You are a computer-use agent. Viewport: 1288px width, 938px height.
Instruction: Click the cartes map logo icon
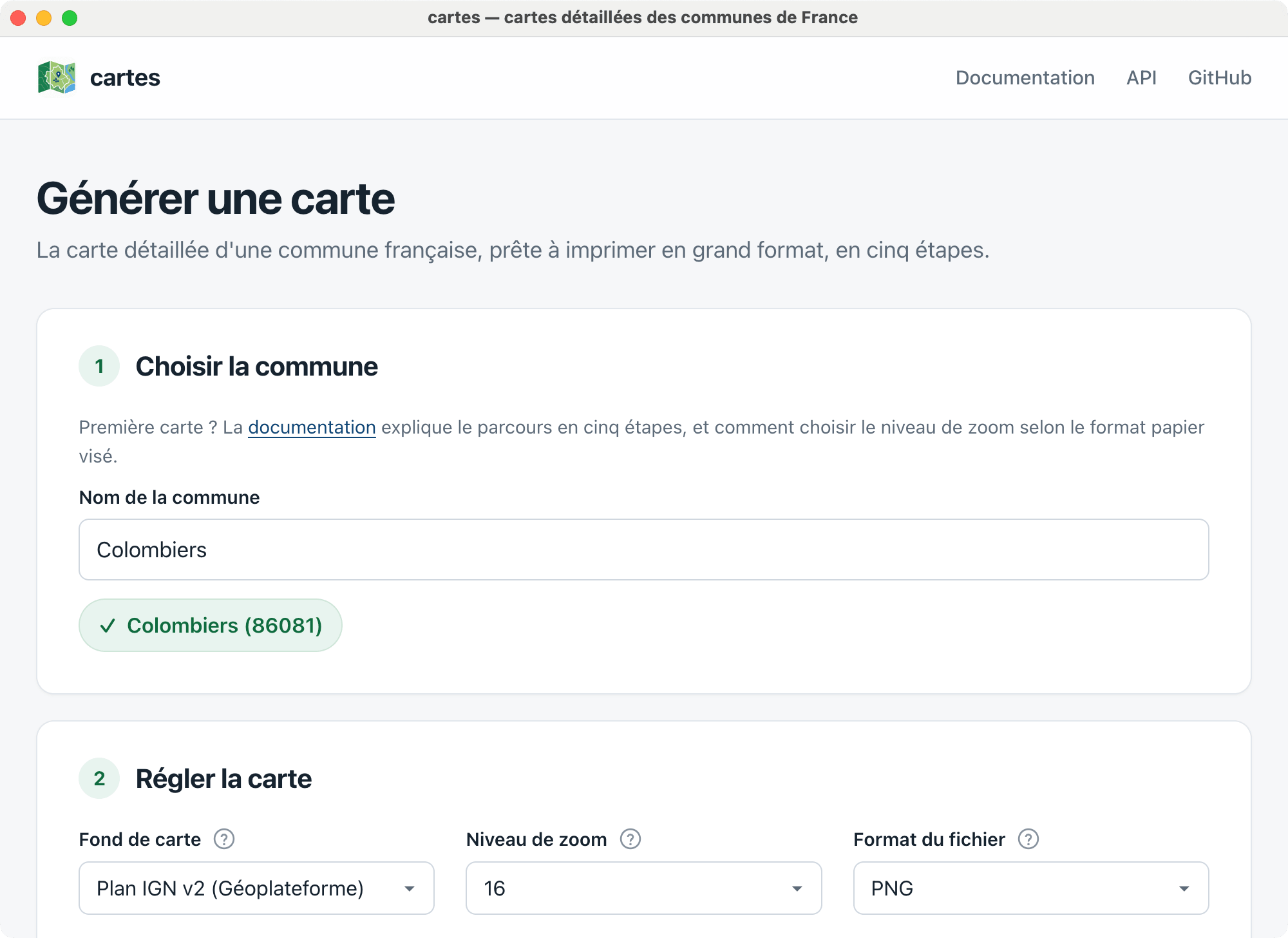(57, 77)
